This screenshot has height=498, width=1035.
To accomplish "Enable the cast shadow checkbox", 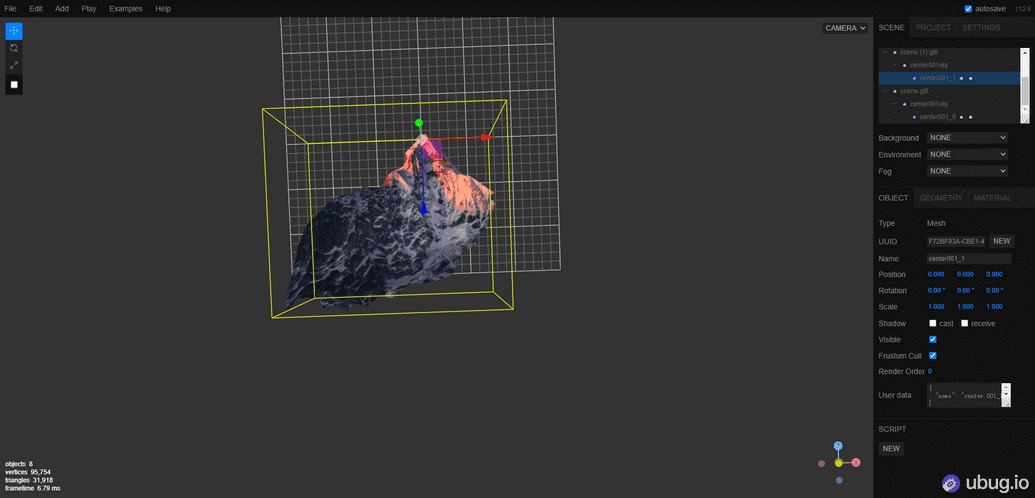I will (x=933, y=323).
